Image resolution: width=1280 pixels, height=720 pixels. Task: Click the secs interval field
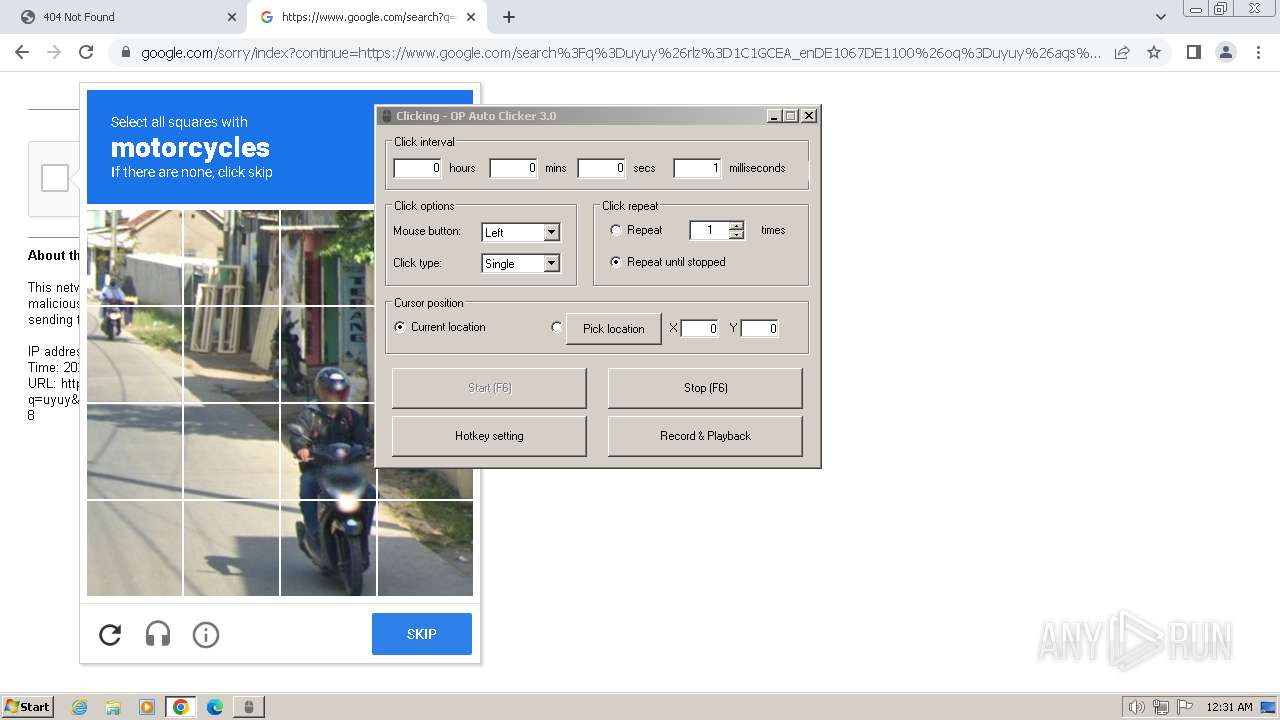[602, 168]
